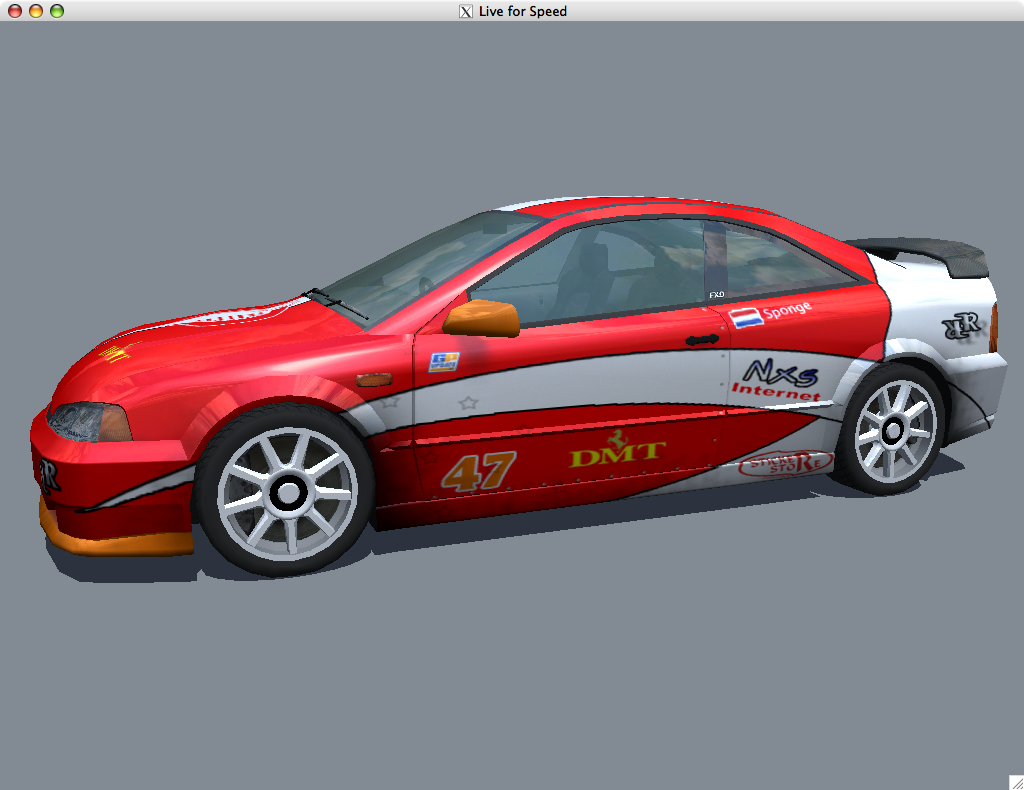1024x790 pixels.
Task: Click the front headlight
Action: 89,422
